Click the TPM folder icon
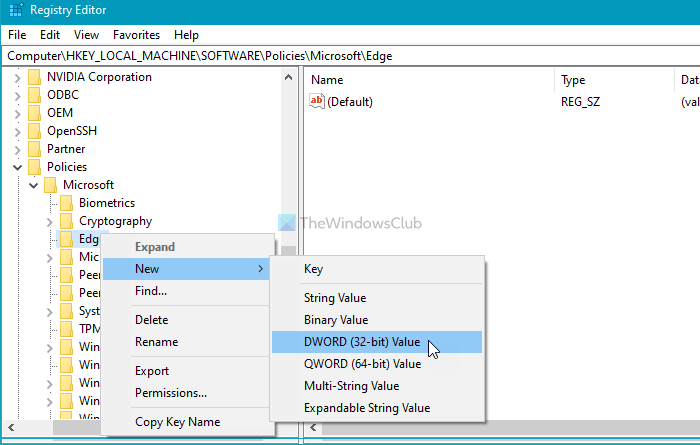Viewport: 700px width, 445px height. (67, 329)
